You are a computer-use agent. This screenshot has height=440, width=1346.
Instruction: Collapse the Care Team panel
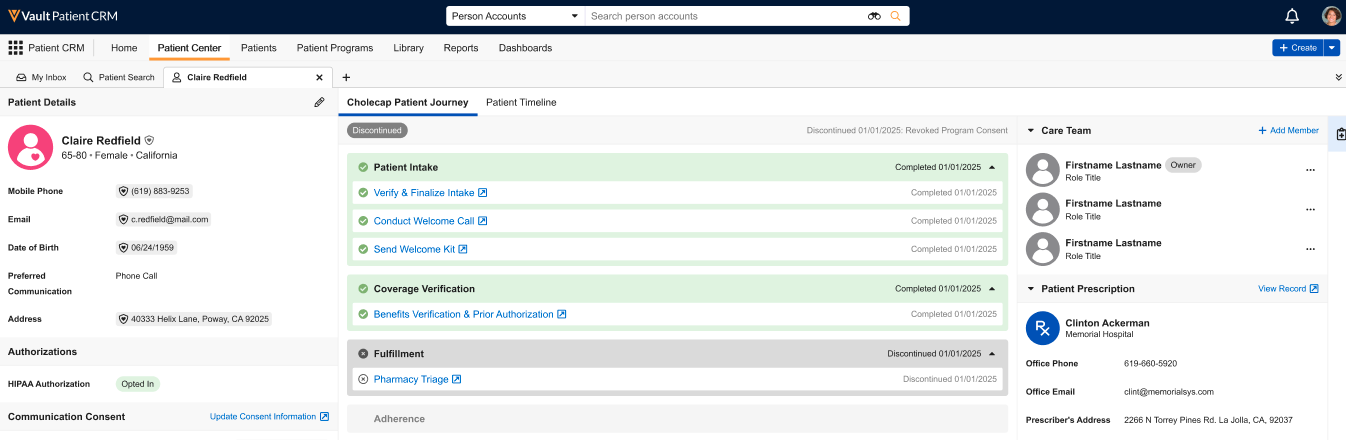coord(1031,131)
